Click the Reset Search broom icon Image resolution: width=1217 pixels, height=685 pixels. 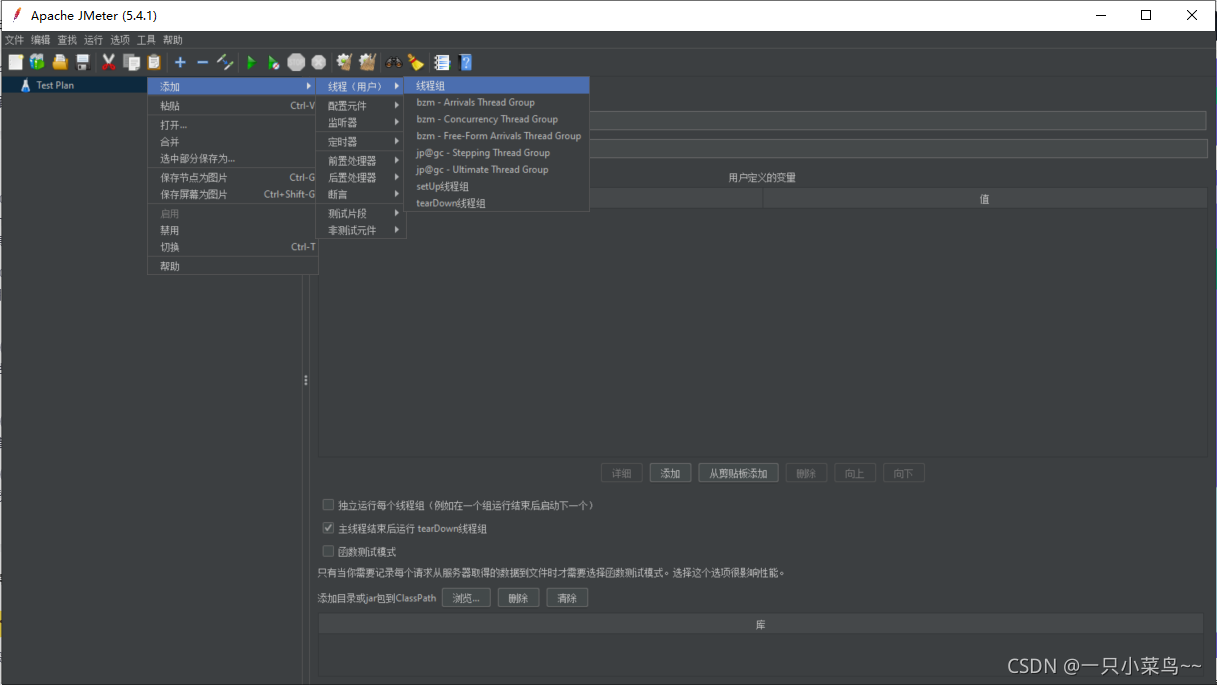pos(415,62)
